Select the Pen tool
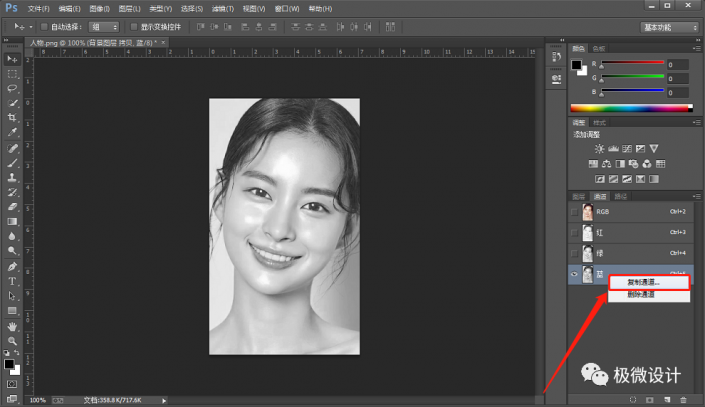This screenshot has width=705, height=407. (x=13, y=267)
